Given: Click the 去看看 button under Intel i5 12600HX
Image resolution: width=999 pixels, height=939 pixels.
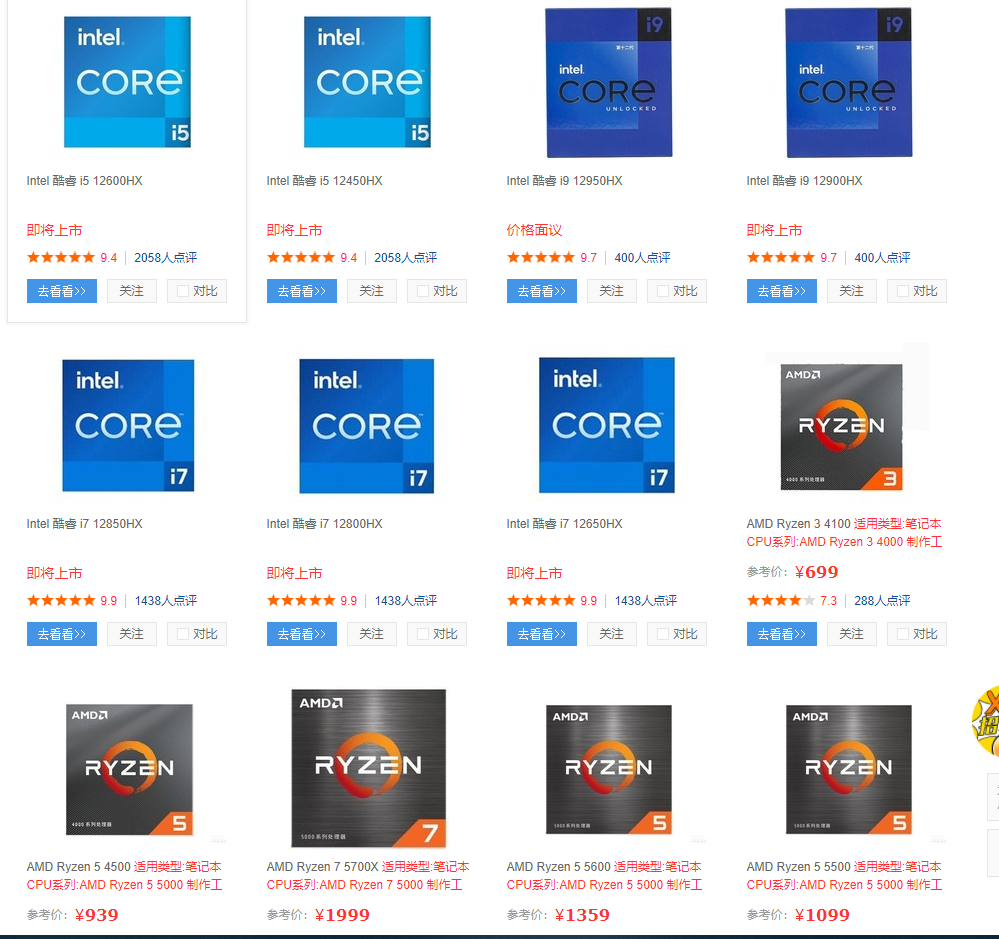Looking at the screenshot, I should (61, 290).
